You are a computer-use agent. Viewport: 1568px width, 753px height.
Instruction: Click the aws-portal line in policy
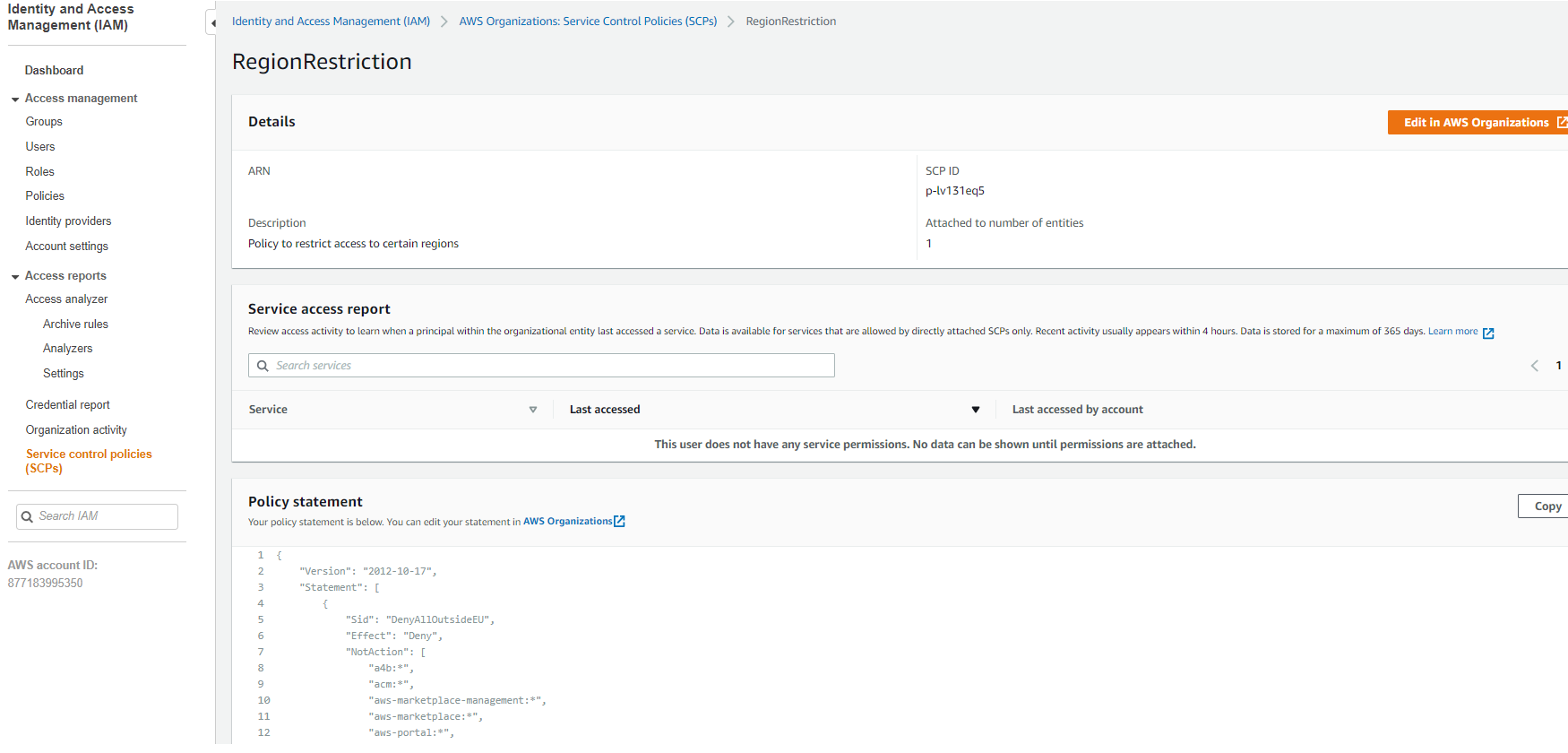[x=411, y=733]
